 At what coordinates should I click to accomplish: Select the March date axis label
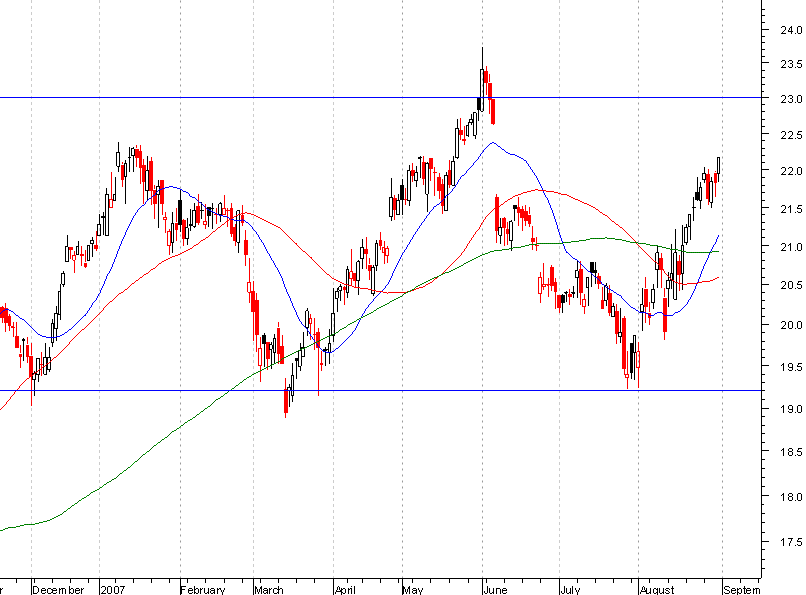(269, 589)
